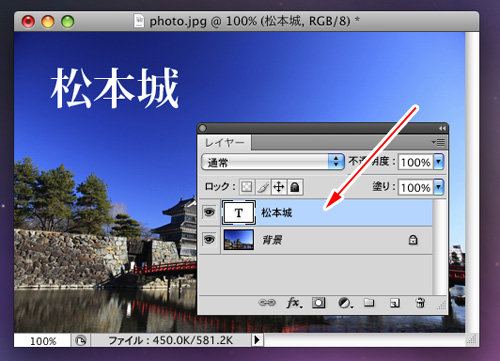
Task: Create new fill or adjustment layer
Action: point(345,303)
